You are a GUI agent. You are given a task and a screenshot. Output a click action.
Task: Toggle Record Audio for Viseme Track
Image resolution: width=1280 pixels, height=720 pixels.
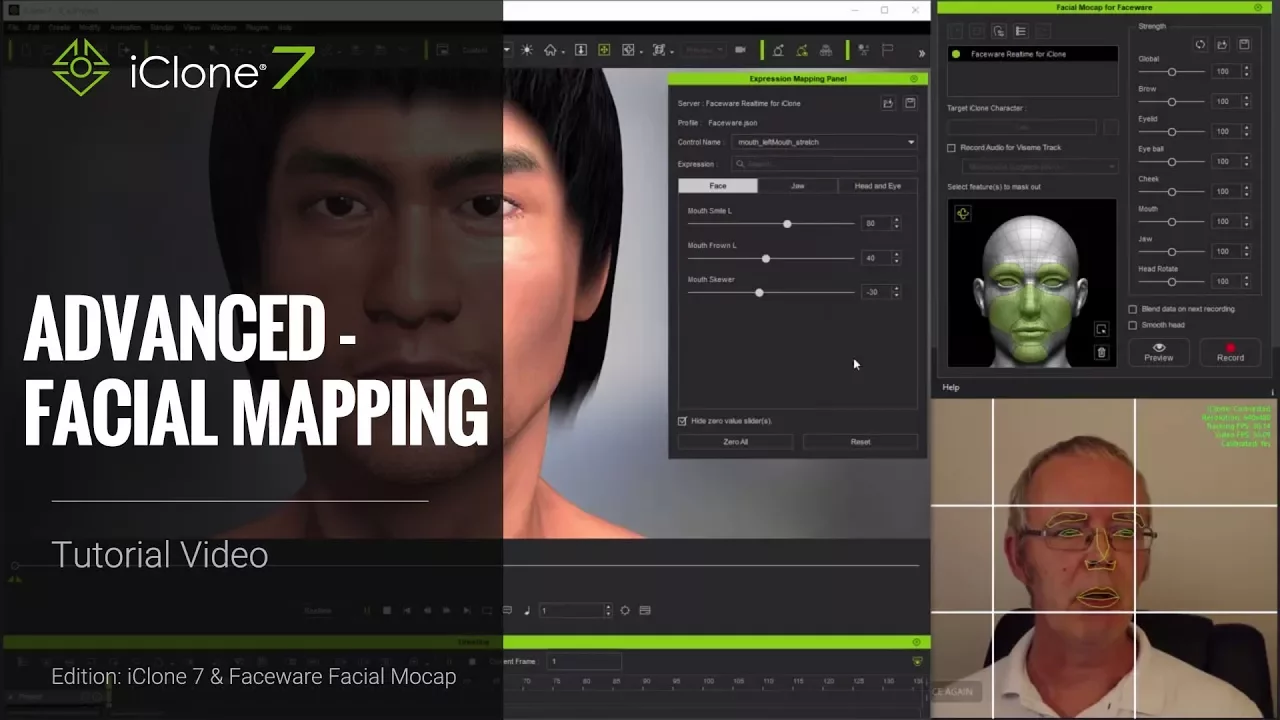951,148
